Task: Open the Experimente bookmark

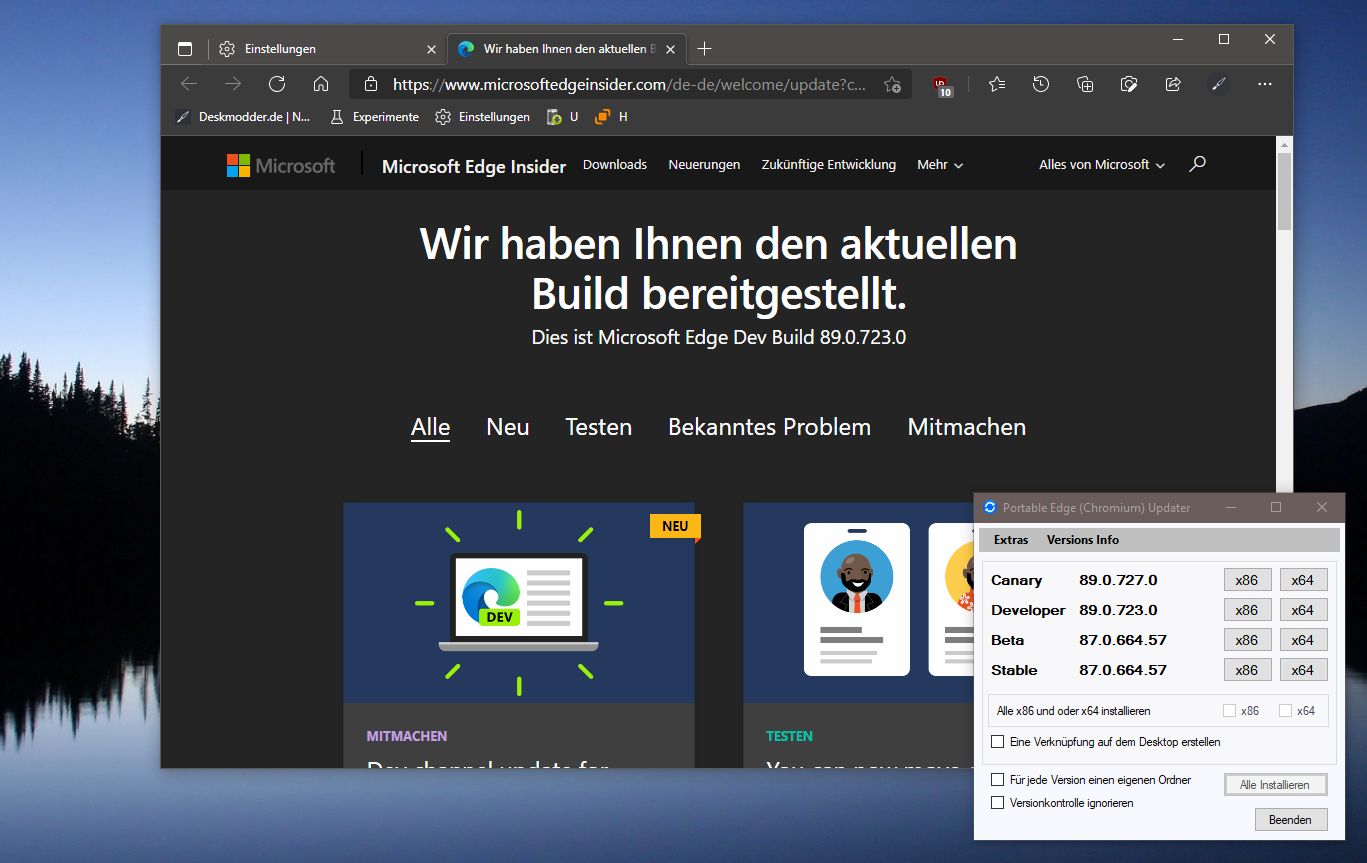Action: (x=374, y=117)
